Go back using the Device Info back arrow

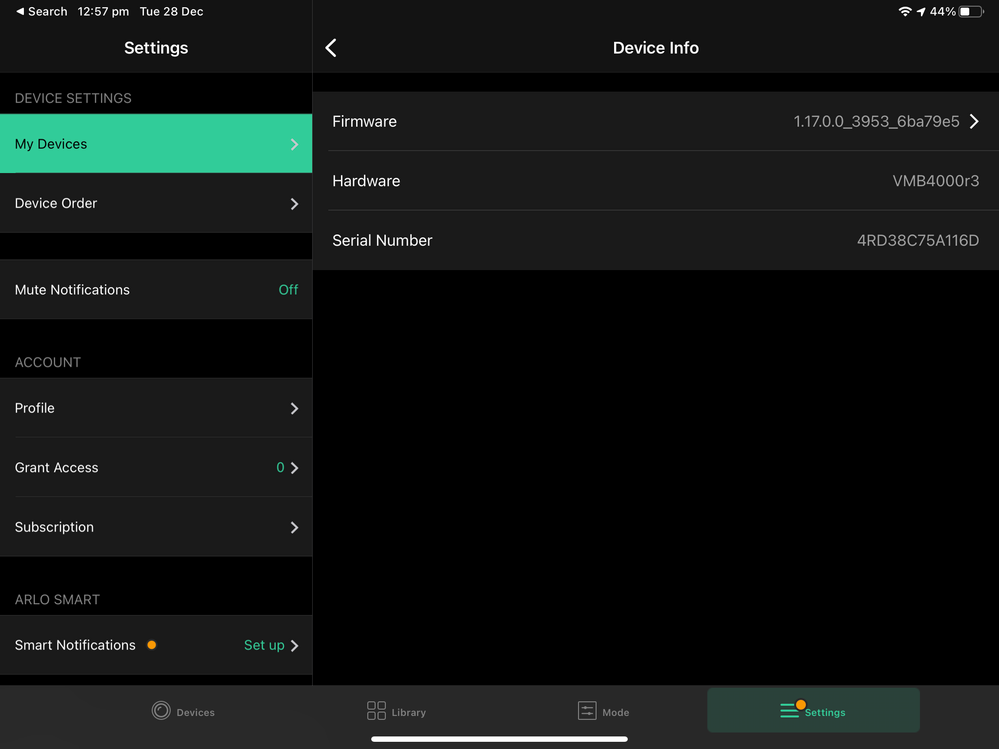tap(331, 48)
